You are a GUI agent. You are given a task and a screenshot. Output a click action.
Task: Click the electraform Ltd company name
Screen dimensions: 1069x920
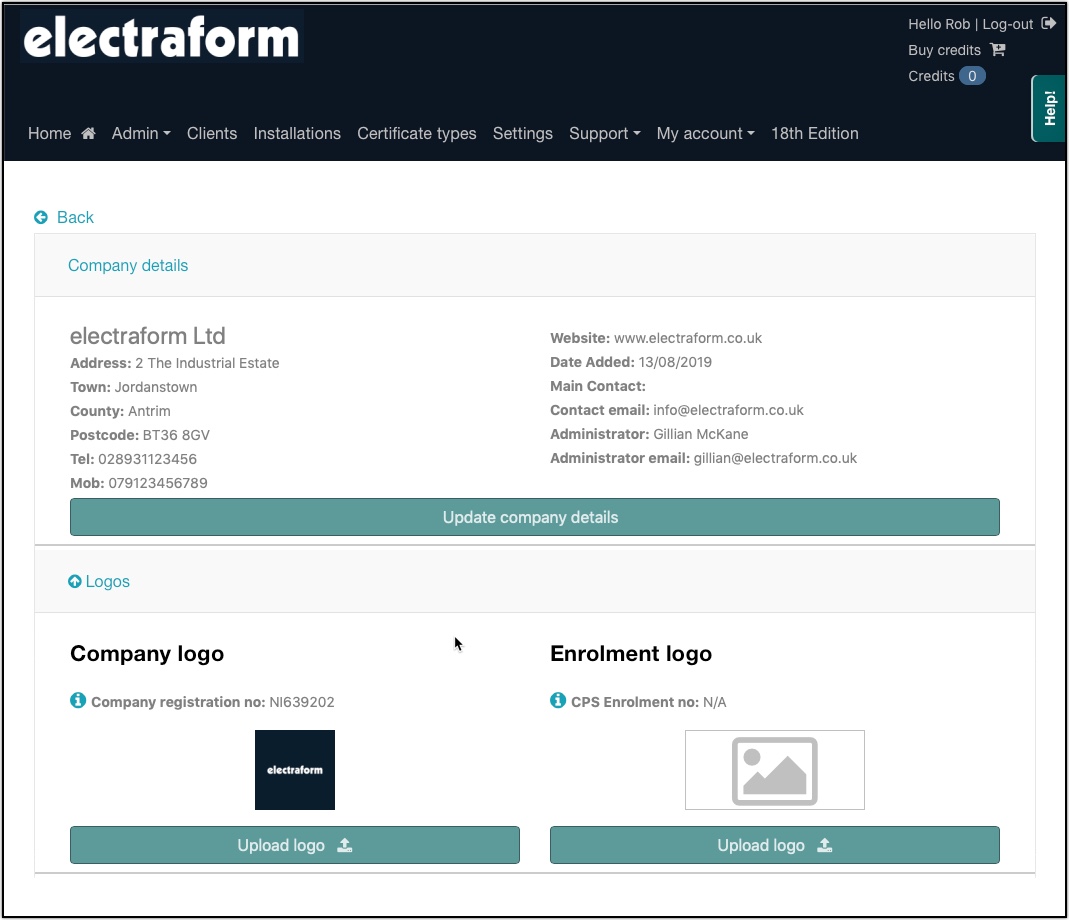click(x=147, y=336)
